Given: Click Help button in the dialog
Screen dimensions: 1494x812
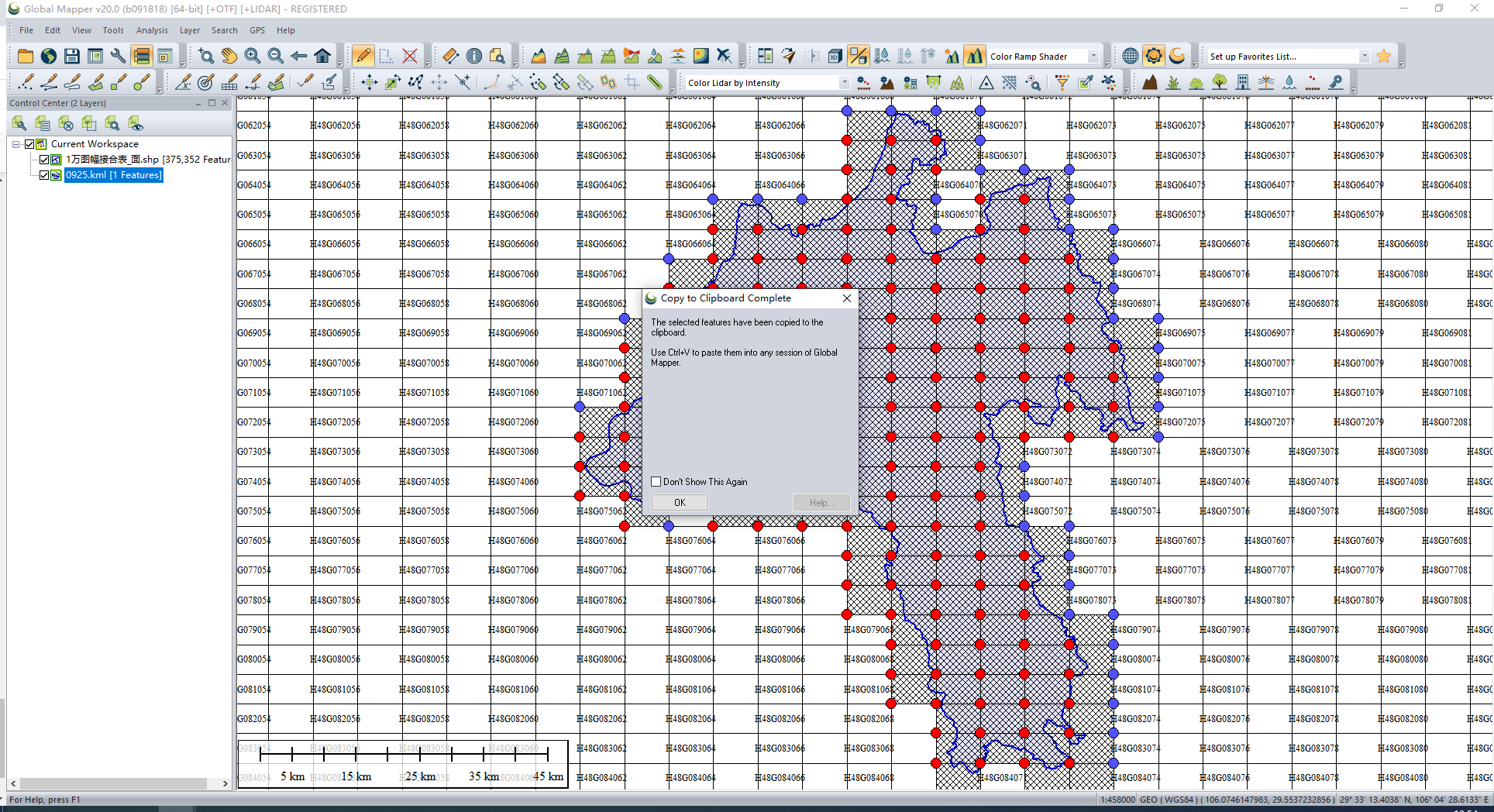Looking at the screenshot, I should pyautogui.click(x=821, y=503).
